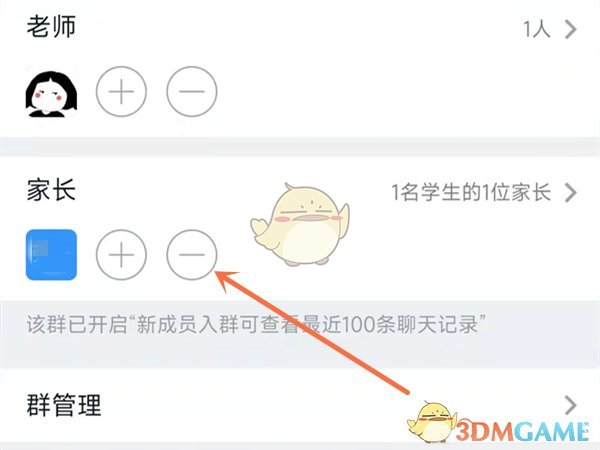Add a parent using the plus icon
This screenshot has height=450, width=600.
click(121, 254)
